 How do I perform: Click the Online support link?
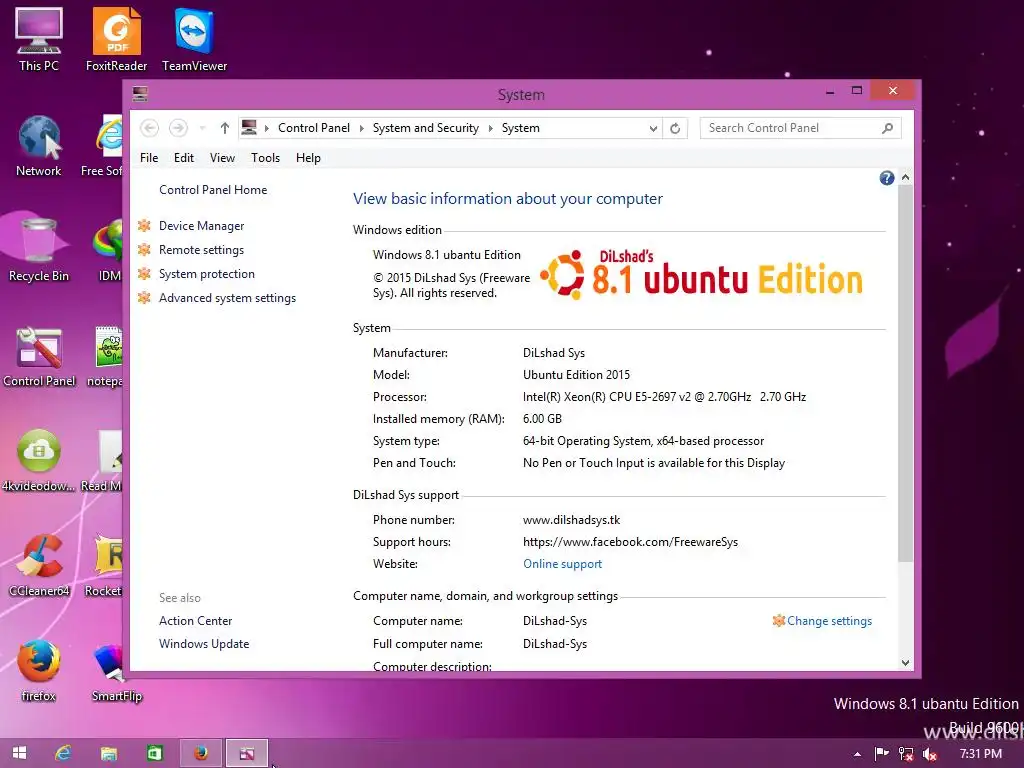(x=562, y=564)
